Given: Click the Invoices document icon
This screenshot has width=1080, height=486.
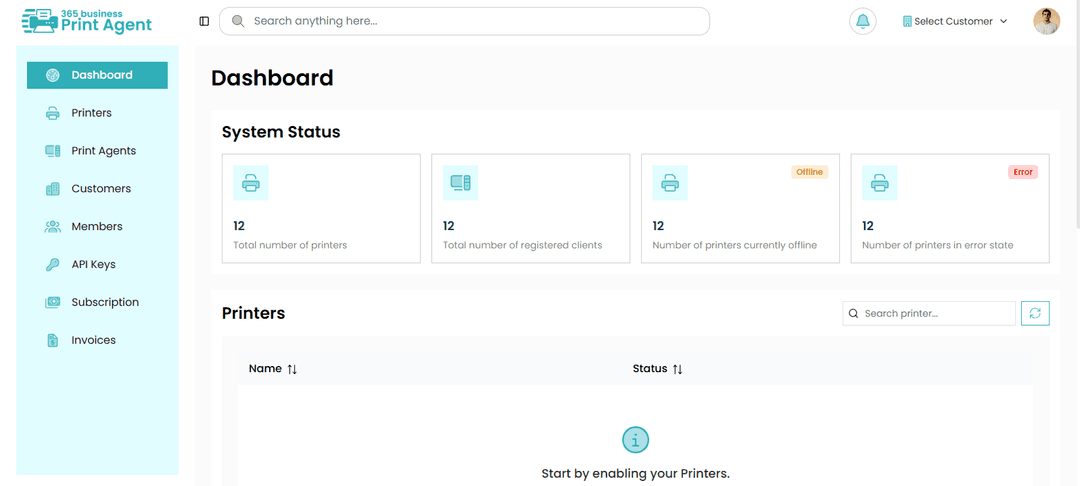Looking at the screenshot, I should tap(52, 340).
